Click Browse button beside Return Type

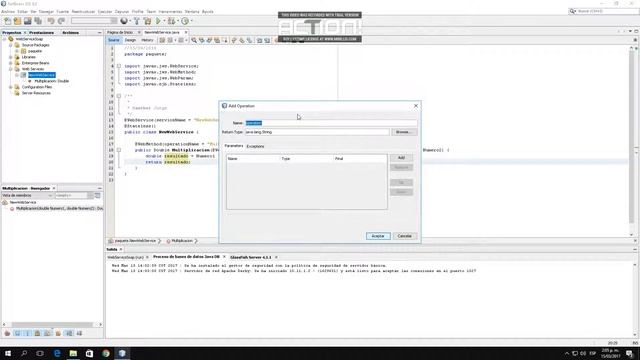tap(404, 132)
